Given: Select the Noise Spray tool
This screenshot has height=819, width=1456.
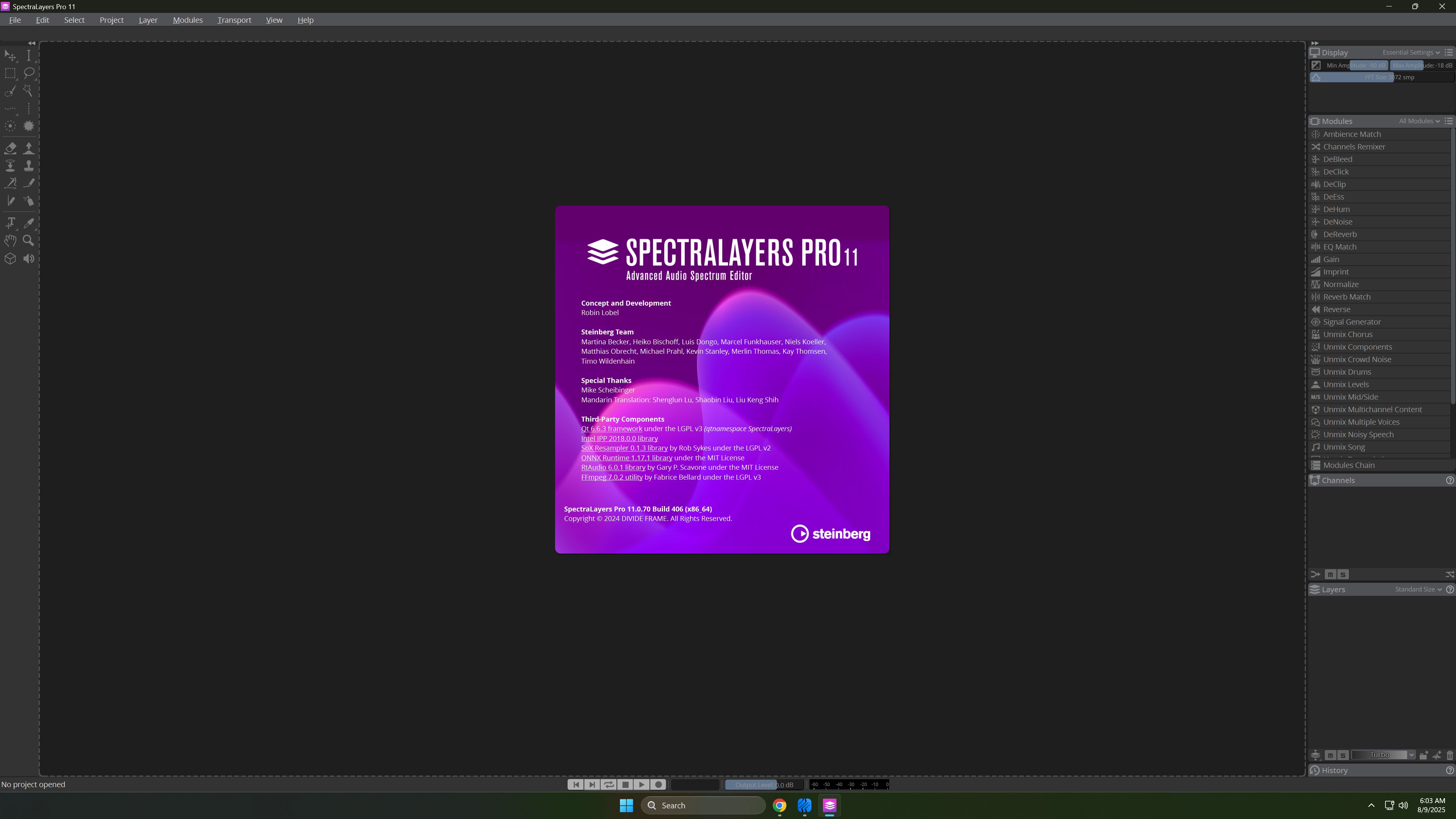Looking at the screenshot, I should (x=29, y=201).
